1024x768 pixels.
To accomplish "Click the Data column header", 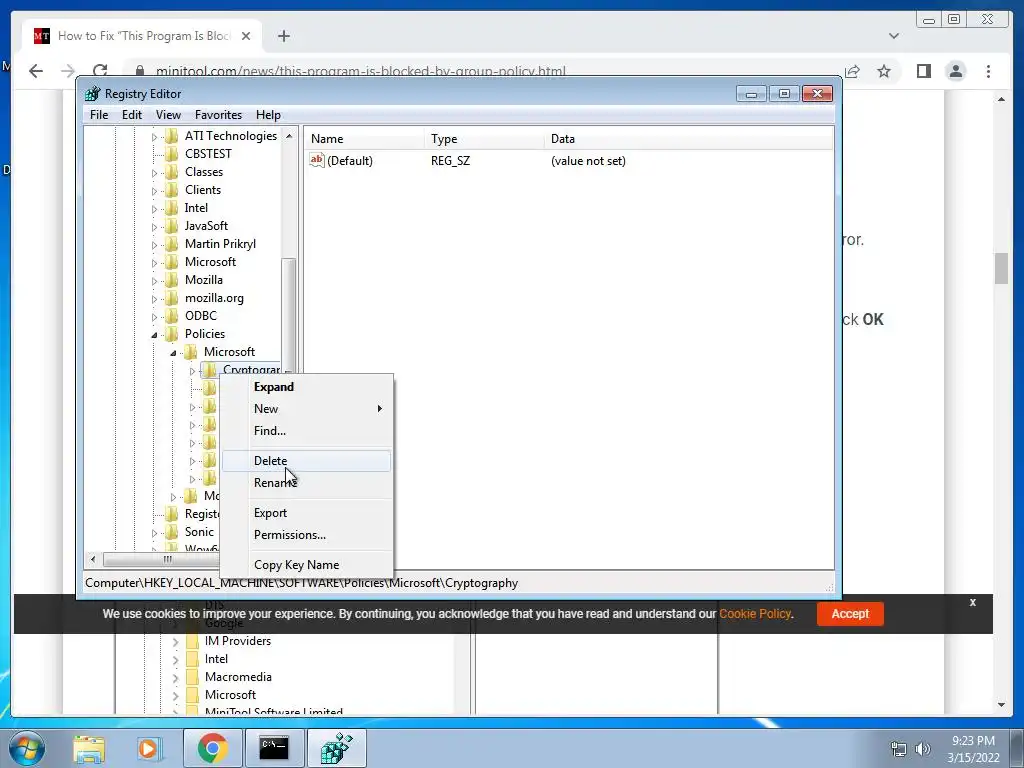I will coord(689,138).
